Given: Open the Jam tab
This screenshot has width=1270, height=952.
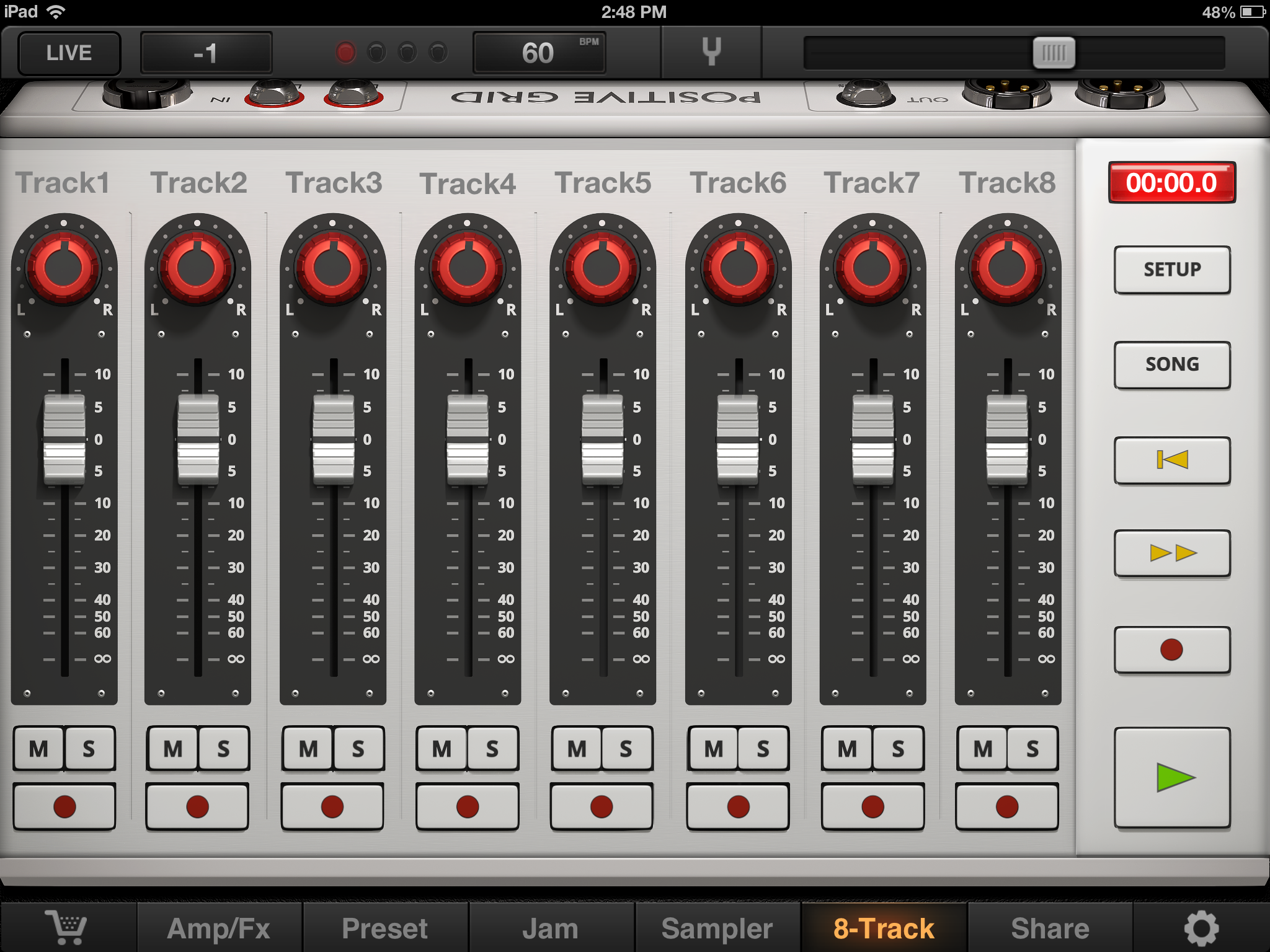Looking at the screenshot, I should (x=551, y=928).
